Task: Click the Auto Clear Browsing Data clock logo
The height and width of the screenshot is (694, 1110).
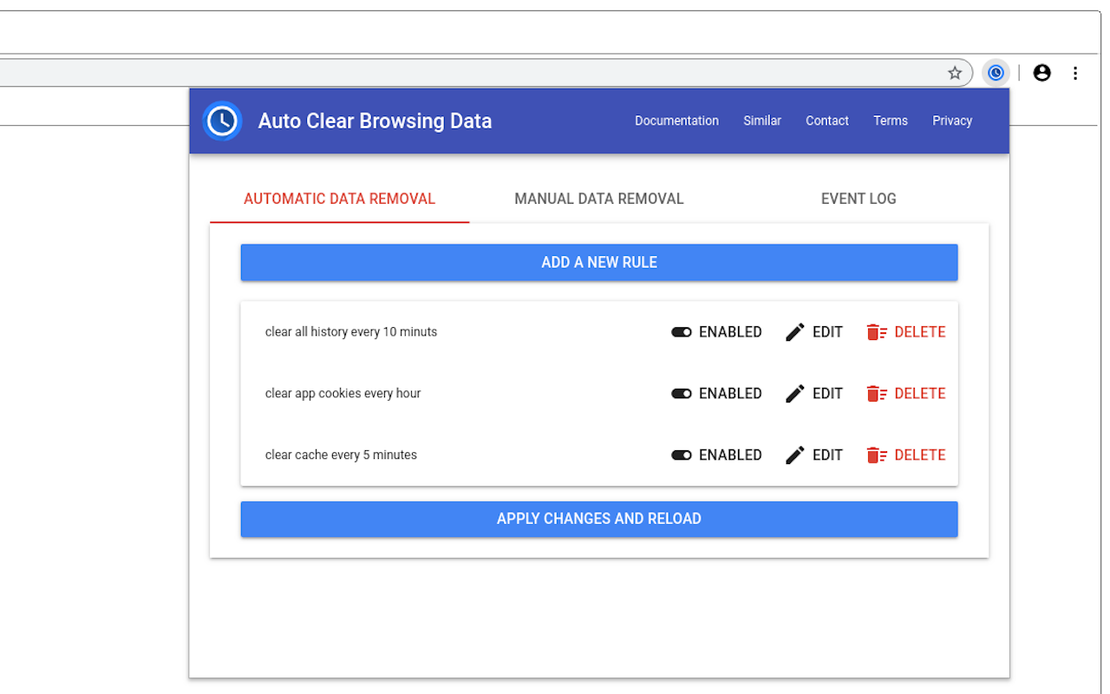Action: point(222,120)
